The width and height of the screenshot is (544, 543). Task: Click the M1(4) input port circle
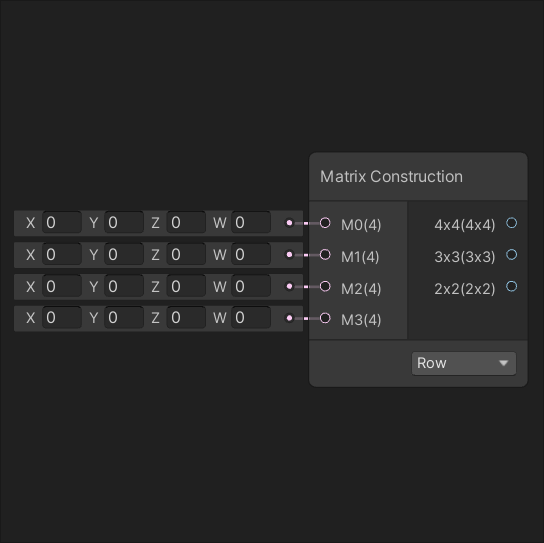pyautogui.click(x=325, y=255)
